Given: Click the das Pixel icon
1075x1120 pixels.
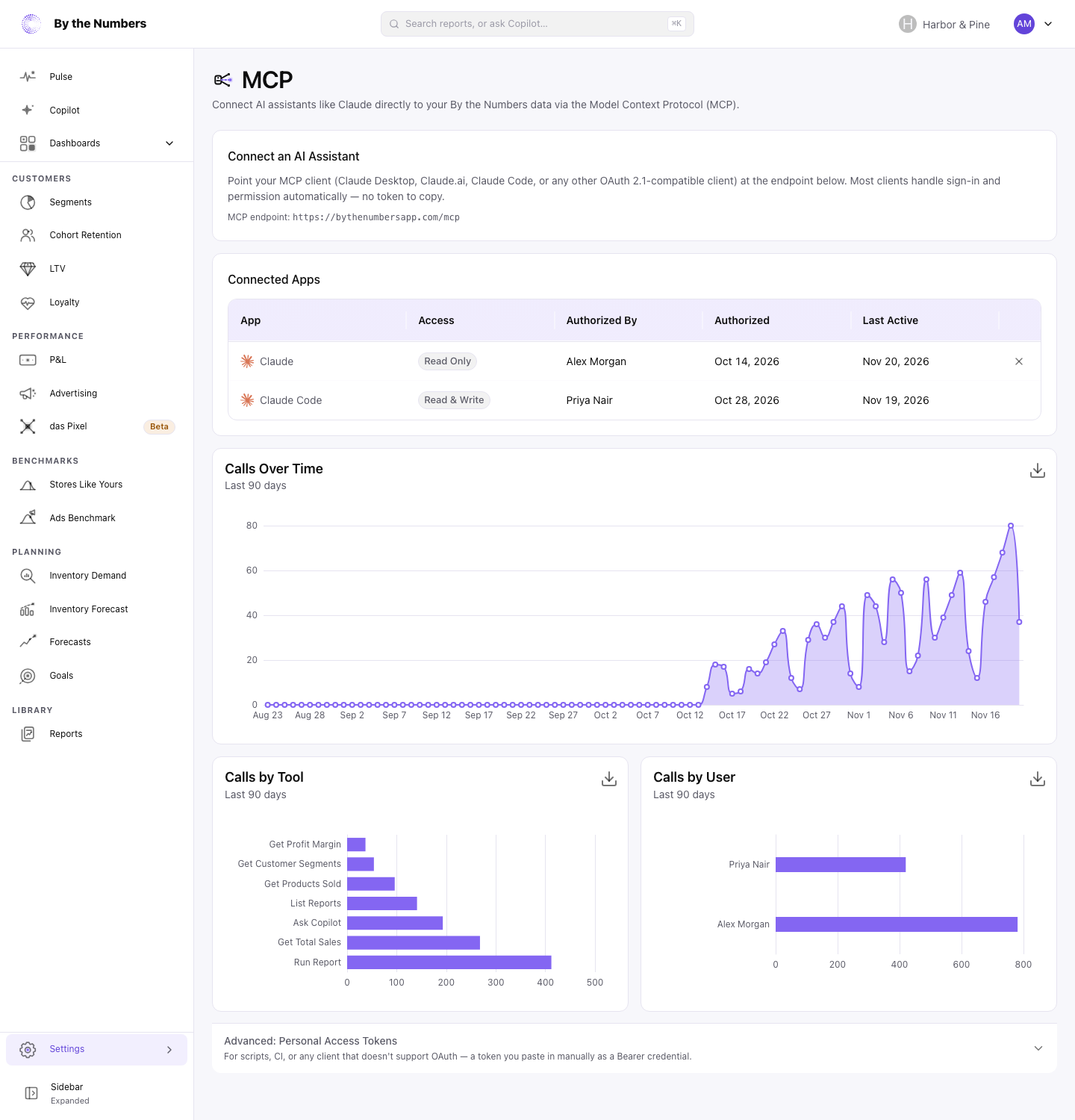Looking at the screenshot, I should point(28,426).
